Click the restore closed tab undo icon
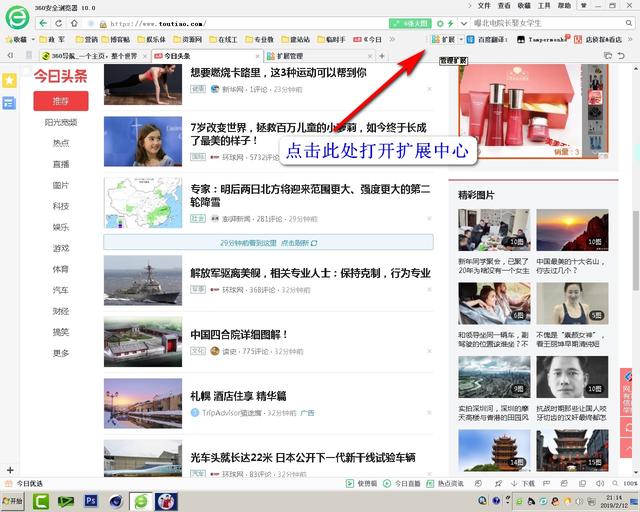This screenshot has height=512, width=640. (621, 56)
